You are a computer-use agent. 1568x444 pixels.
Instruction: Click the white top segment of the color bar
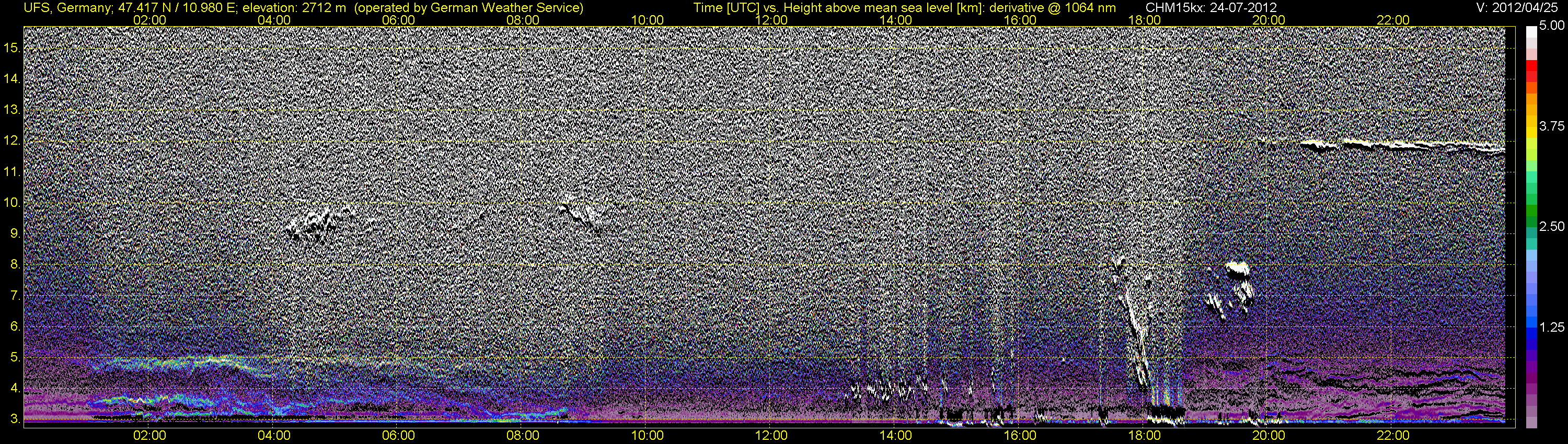point(1531,32)
